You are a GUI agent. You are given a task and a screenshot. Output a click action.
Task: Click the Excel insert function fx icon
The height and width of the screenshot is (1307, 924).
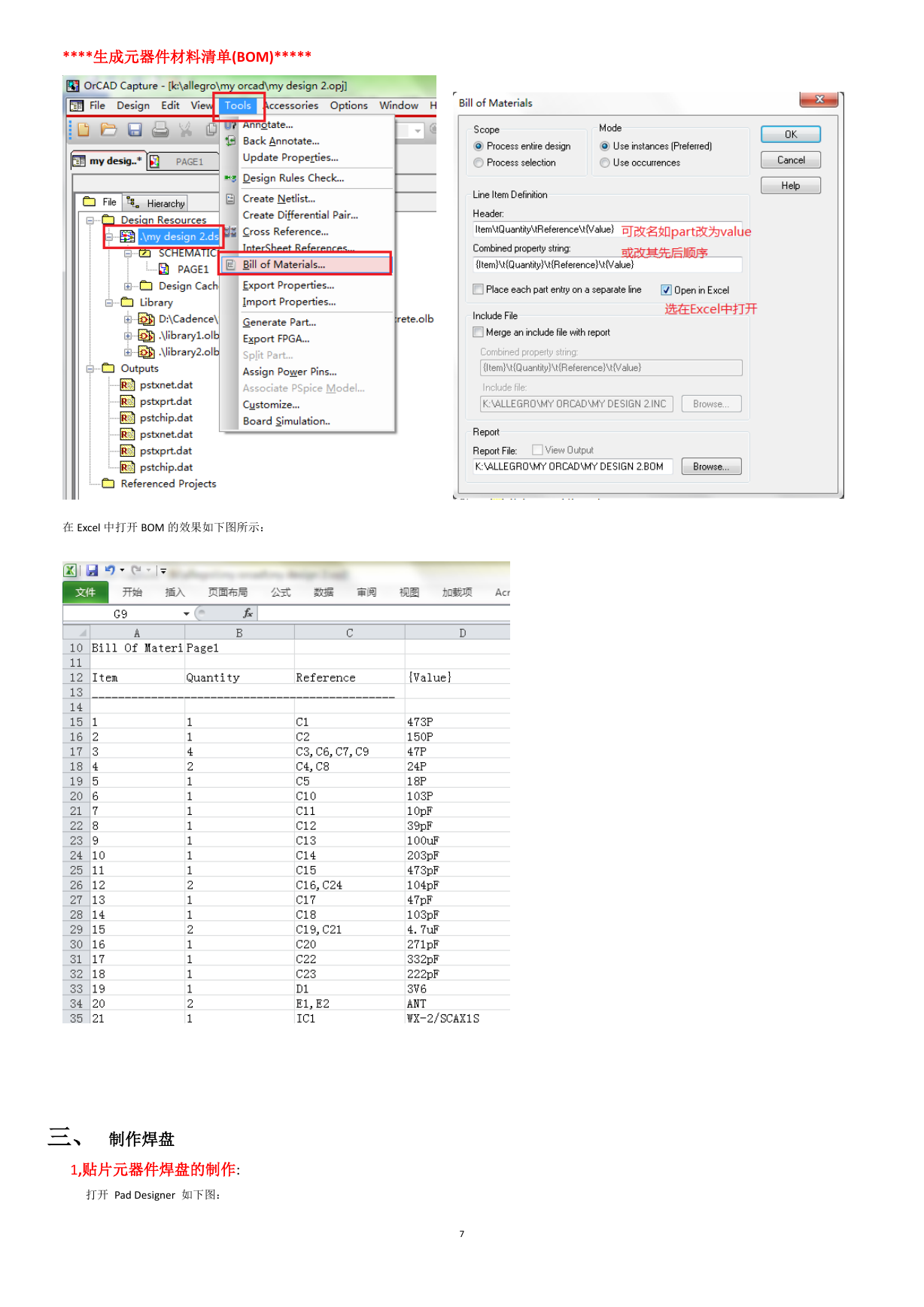248,613
